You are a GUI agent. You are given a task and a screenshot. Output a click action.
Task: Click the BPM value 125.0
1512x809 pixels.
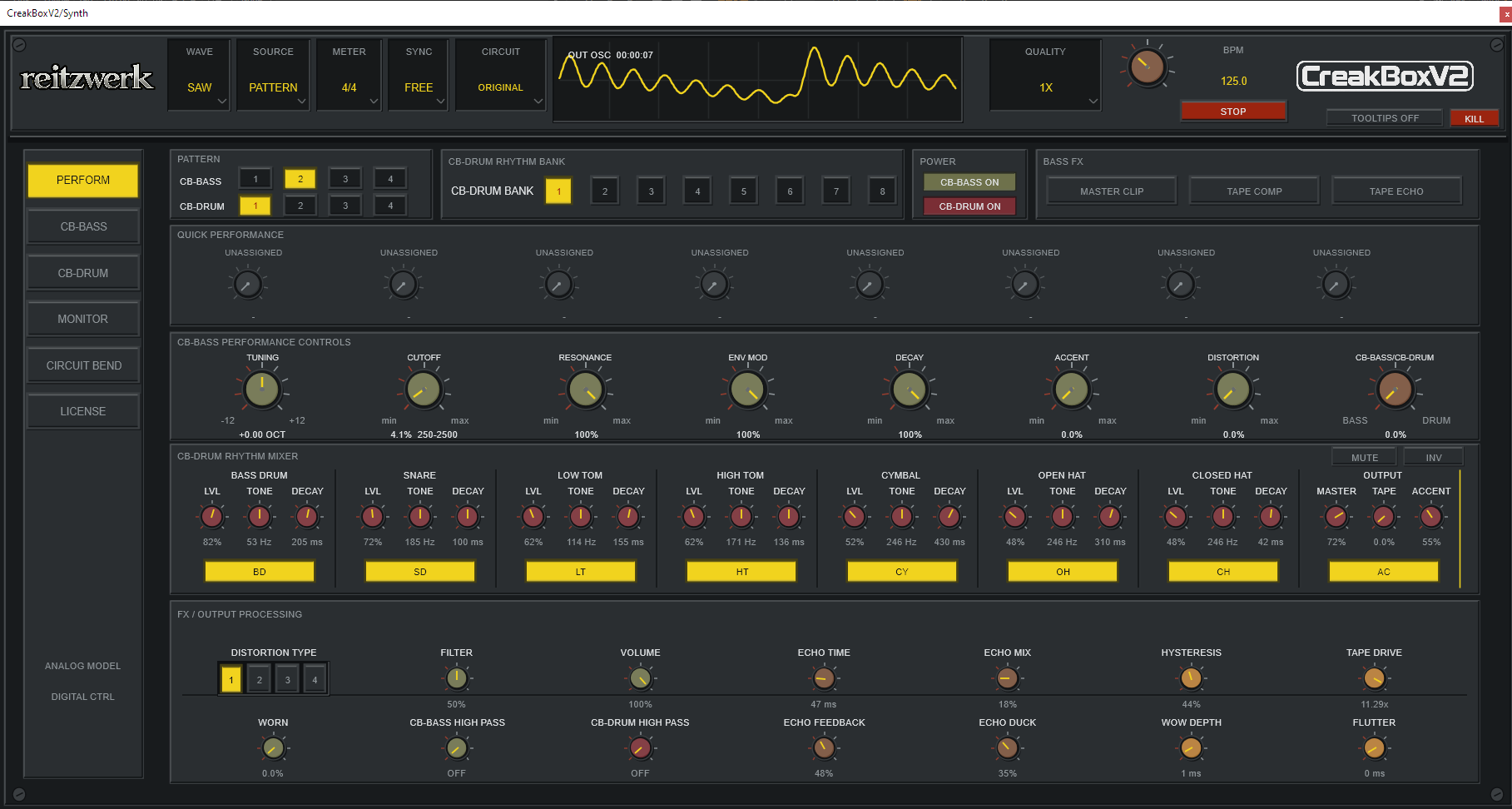1233,81
